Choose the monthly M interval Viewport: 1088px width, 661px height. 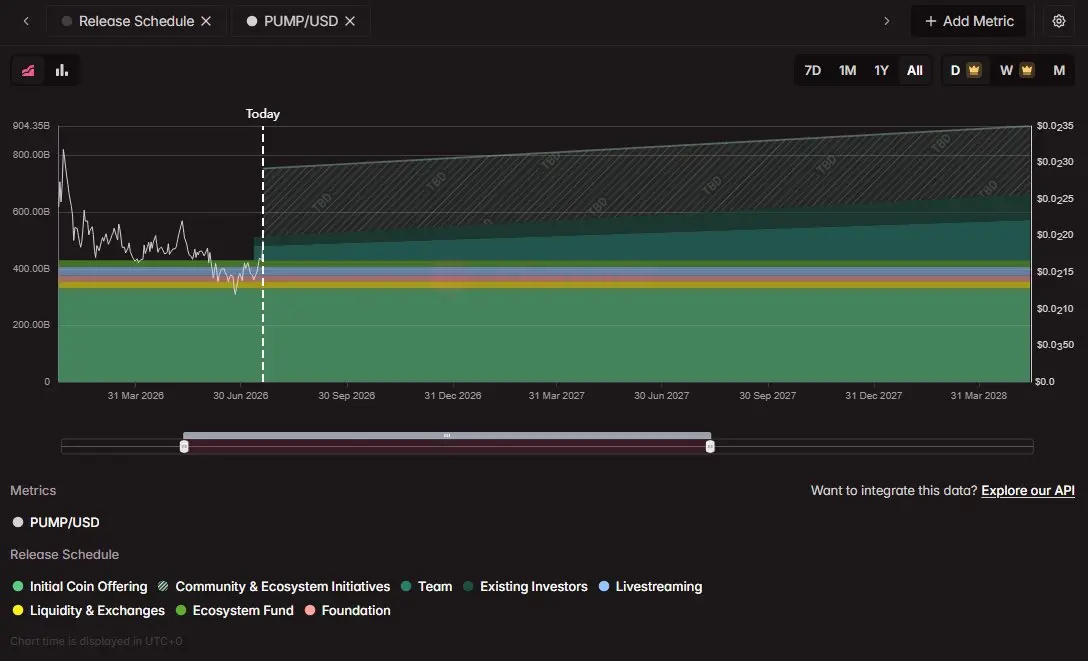(1059, 70)
